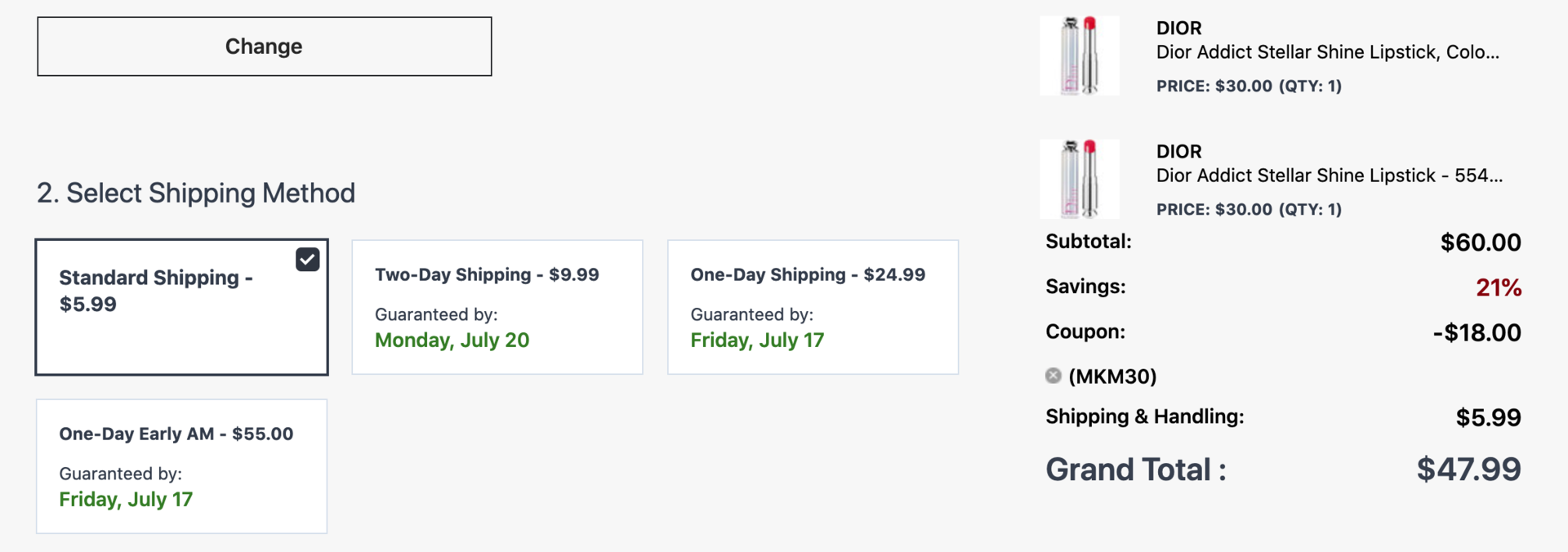Click the MKM30 coupon code text
1568x552 pixels.
click(x=1112, y=376)
